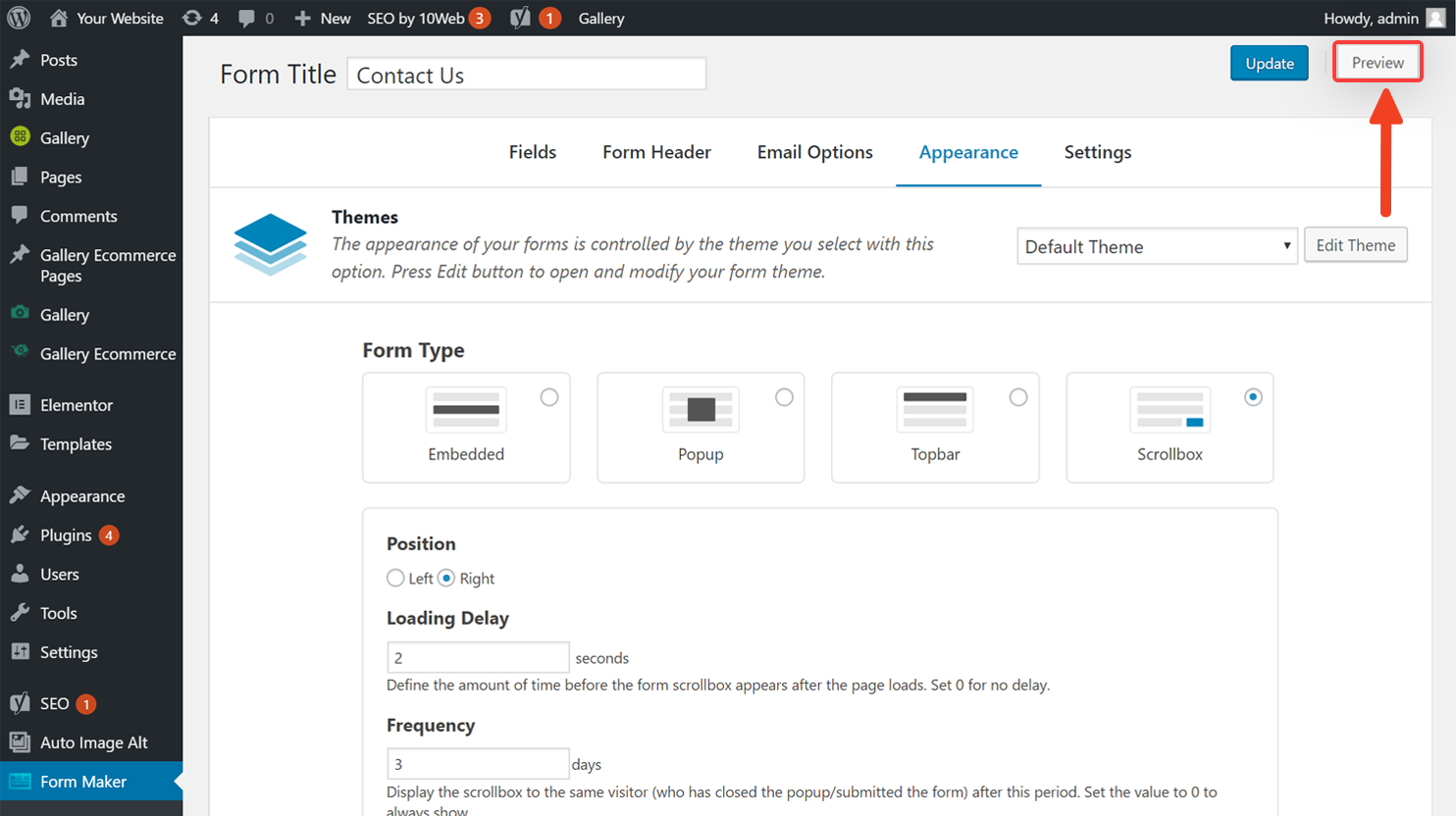1456x816 pixels.
Task: Click the Tools wrench icon in sidebar
Action: point(20,613)
